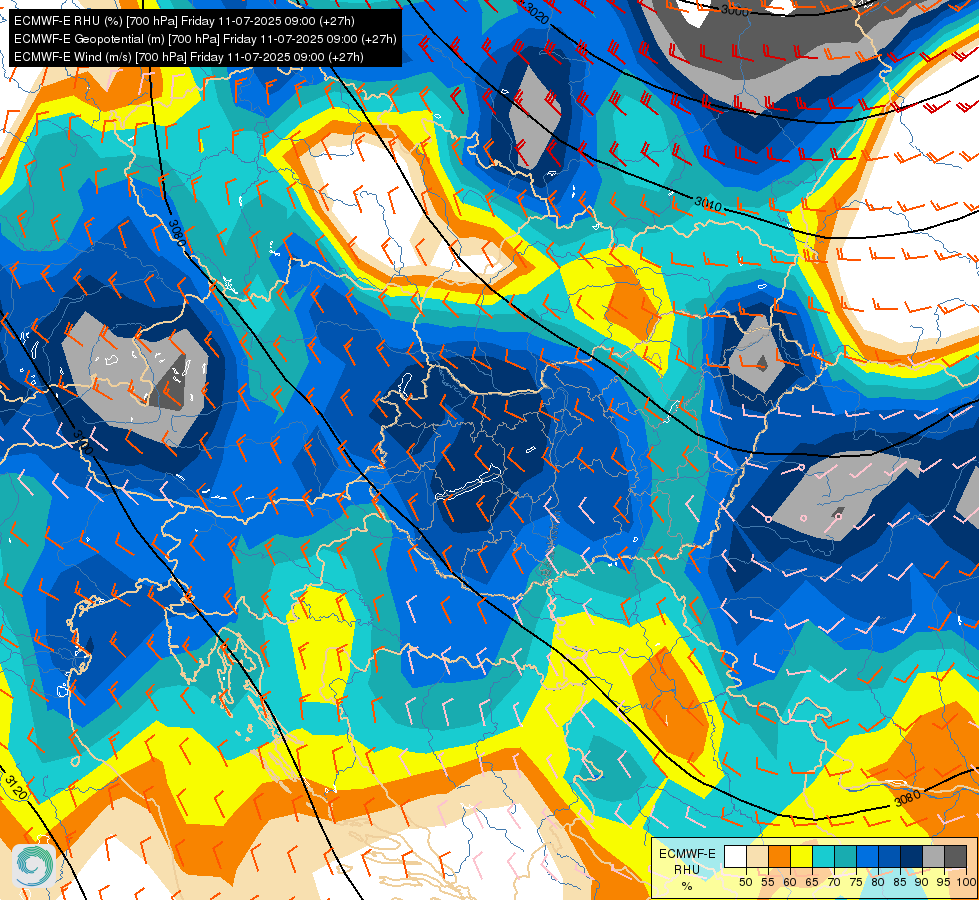This screenshot has width=979, height=900.
Task: Click the legend tick label 75
Action: point(856,882)
